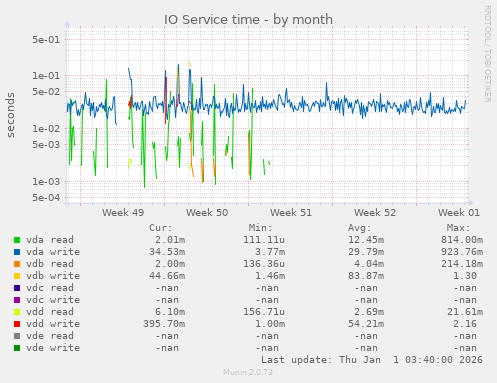
Task: Click the '5e-04' y-axis tick label
Action: pyautogui.click(x=46, y=197)
